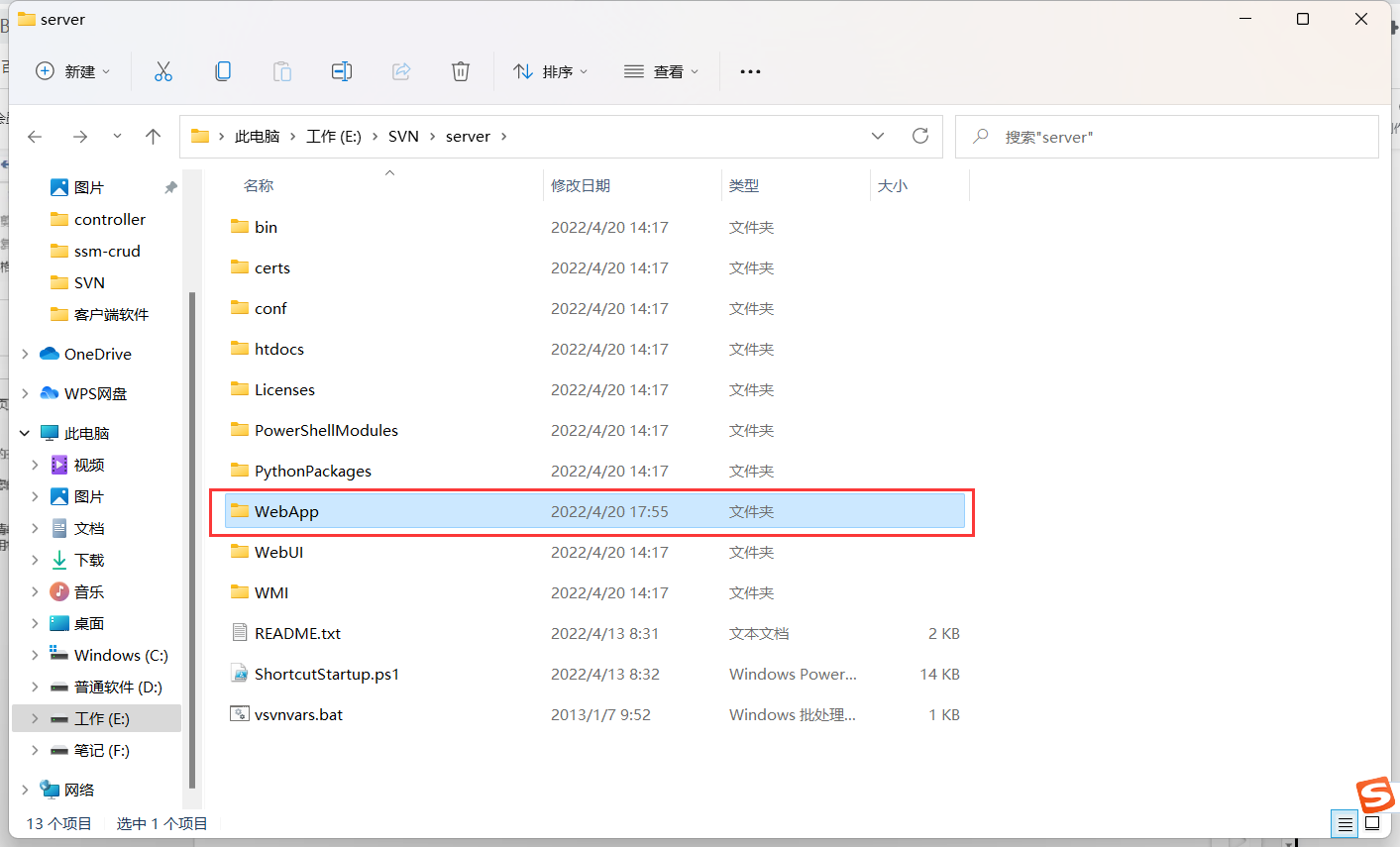Open the View (查看) dropdown
The height and width of the screenshot is (847, 1400).
(x=661, y=71)
